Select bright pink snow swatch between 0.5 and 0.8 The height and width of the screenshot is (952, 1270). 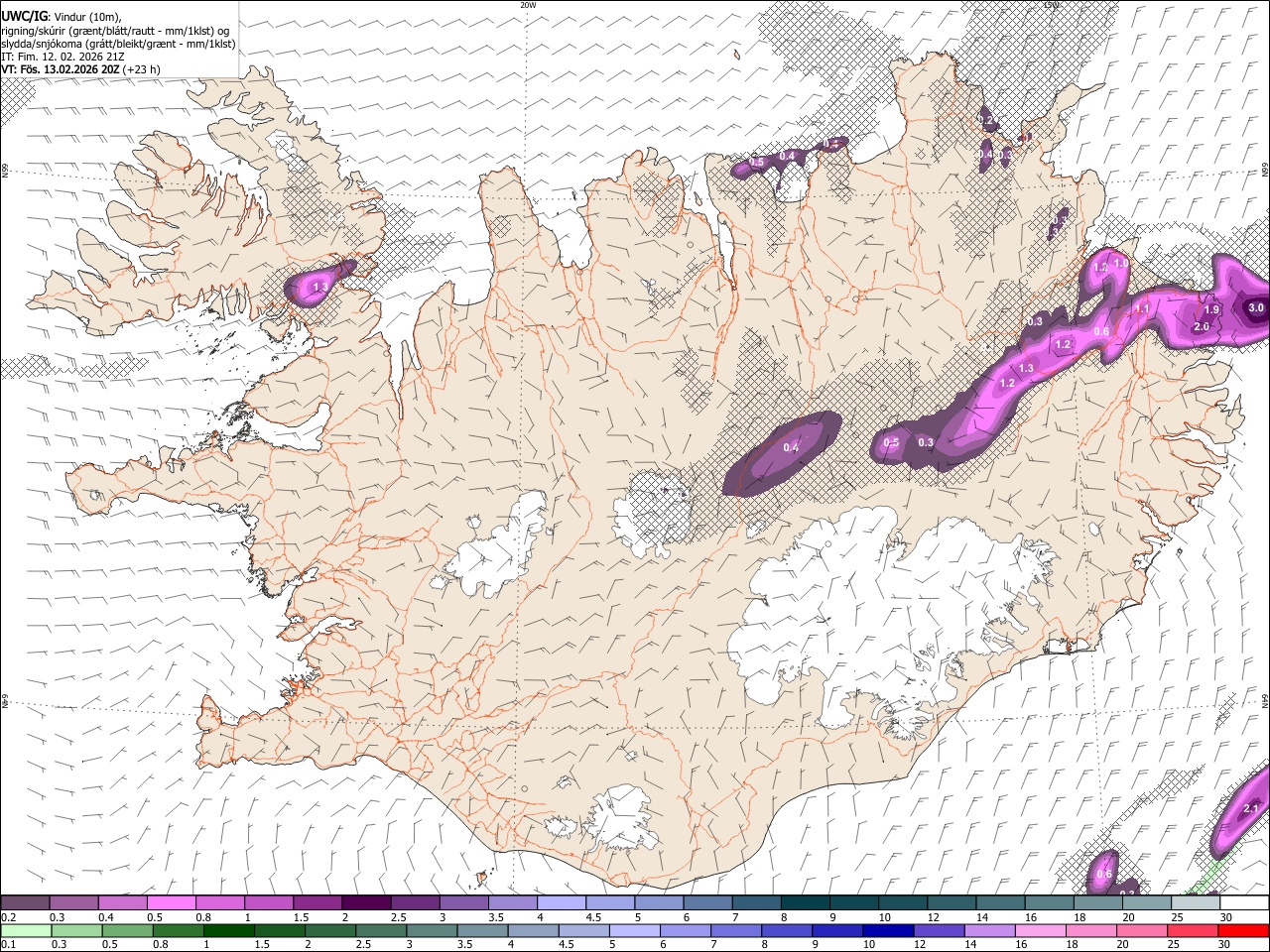point(170,902)
